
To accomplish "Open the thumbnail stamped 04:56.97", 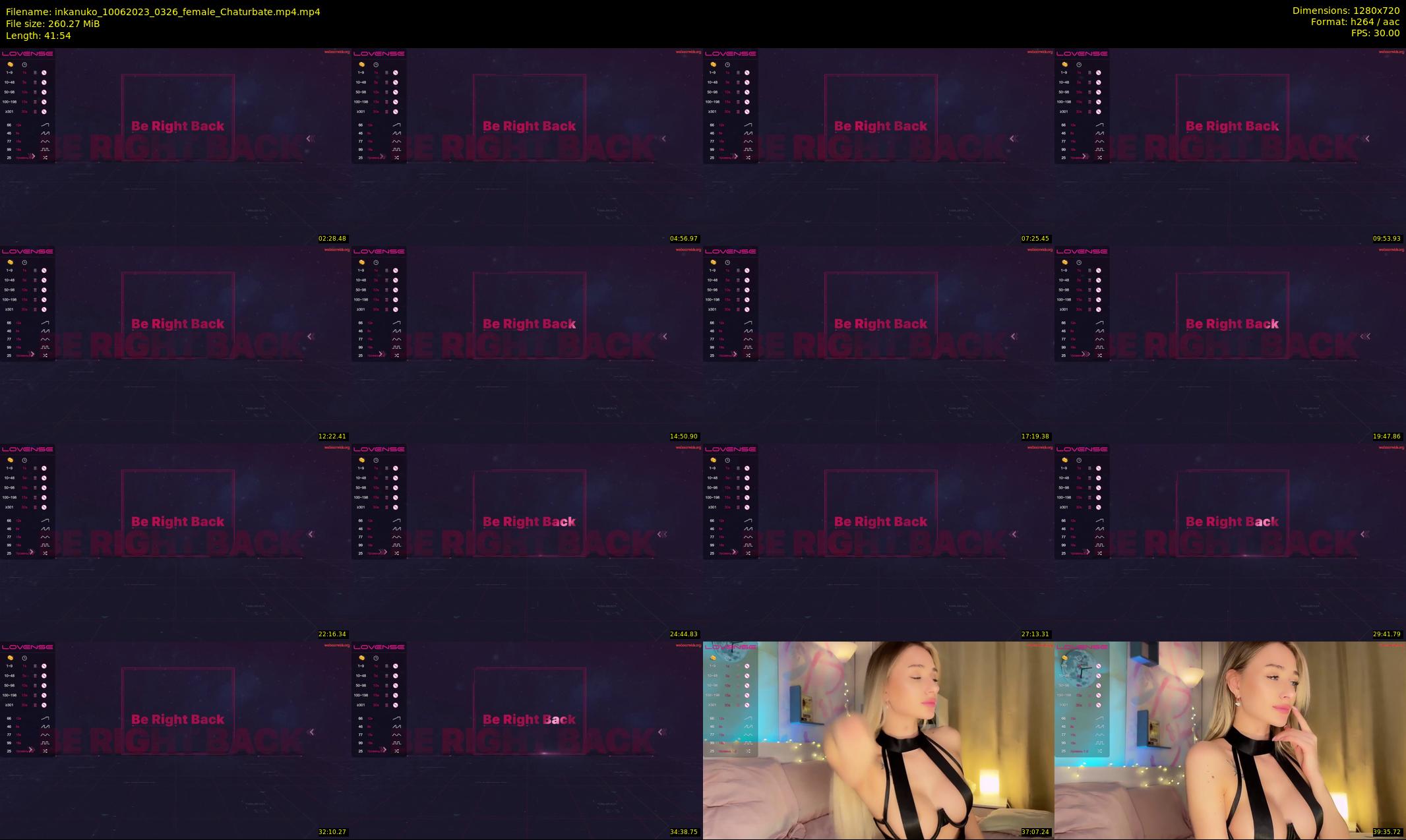I will (x=527, y=146).
